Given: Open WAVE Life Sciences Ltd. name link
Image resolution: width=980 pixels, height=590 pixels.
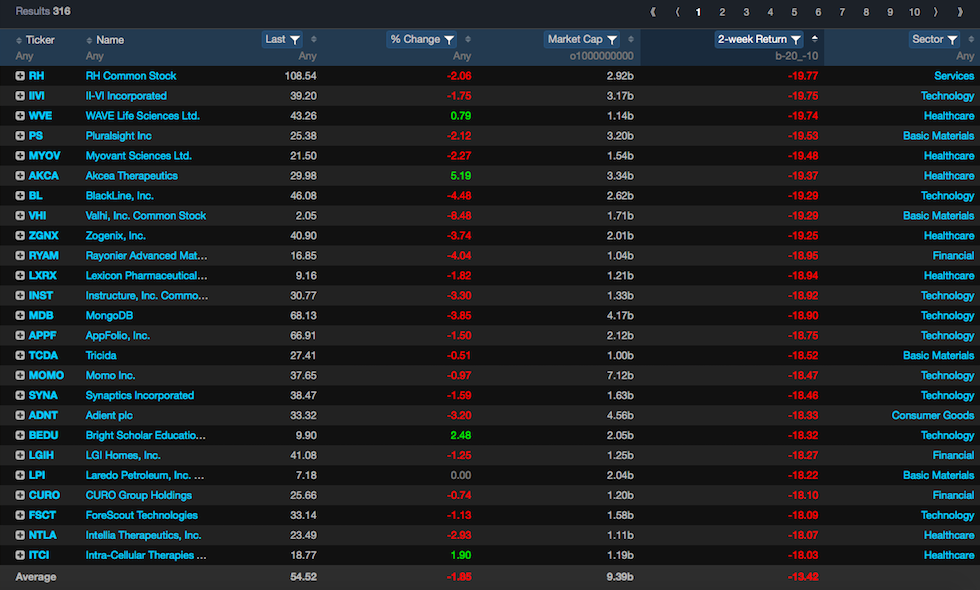Looking at the screenshot, I should point(142,116).
